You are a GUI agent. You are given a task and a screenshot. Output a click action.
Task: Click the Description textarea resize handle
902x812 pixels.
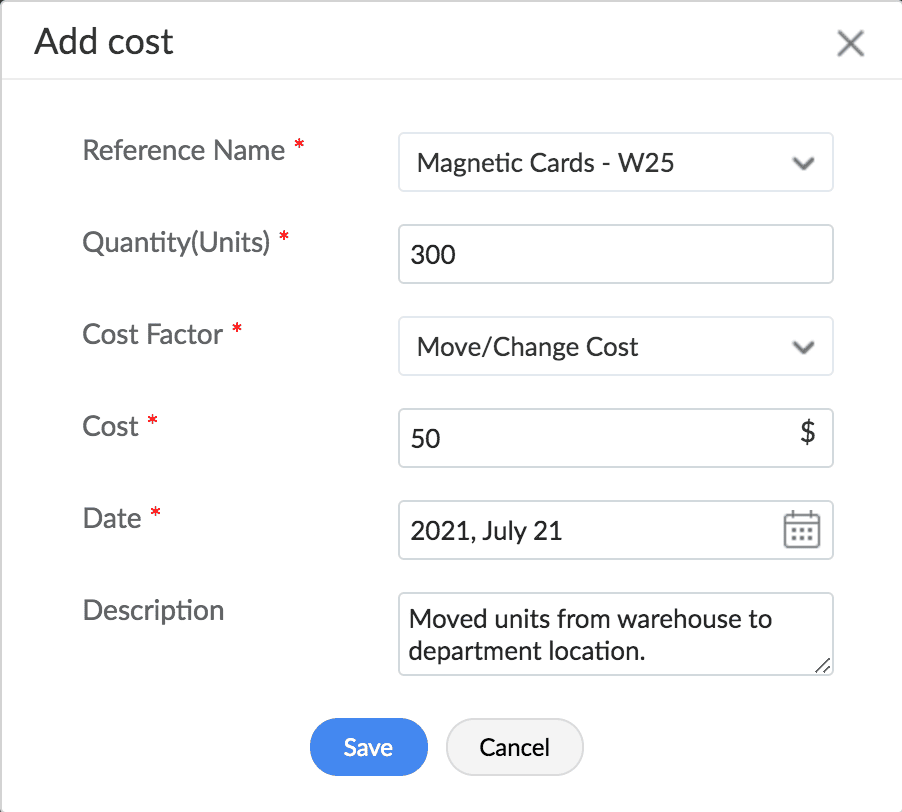pyautogui.click(x=822, y=665)
